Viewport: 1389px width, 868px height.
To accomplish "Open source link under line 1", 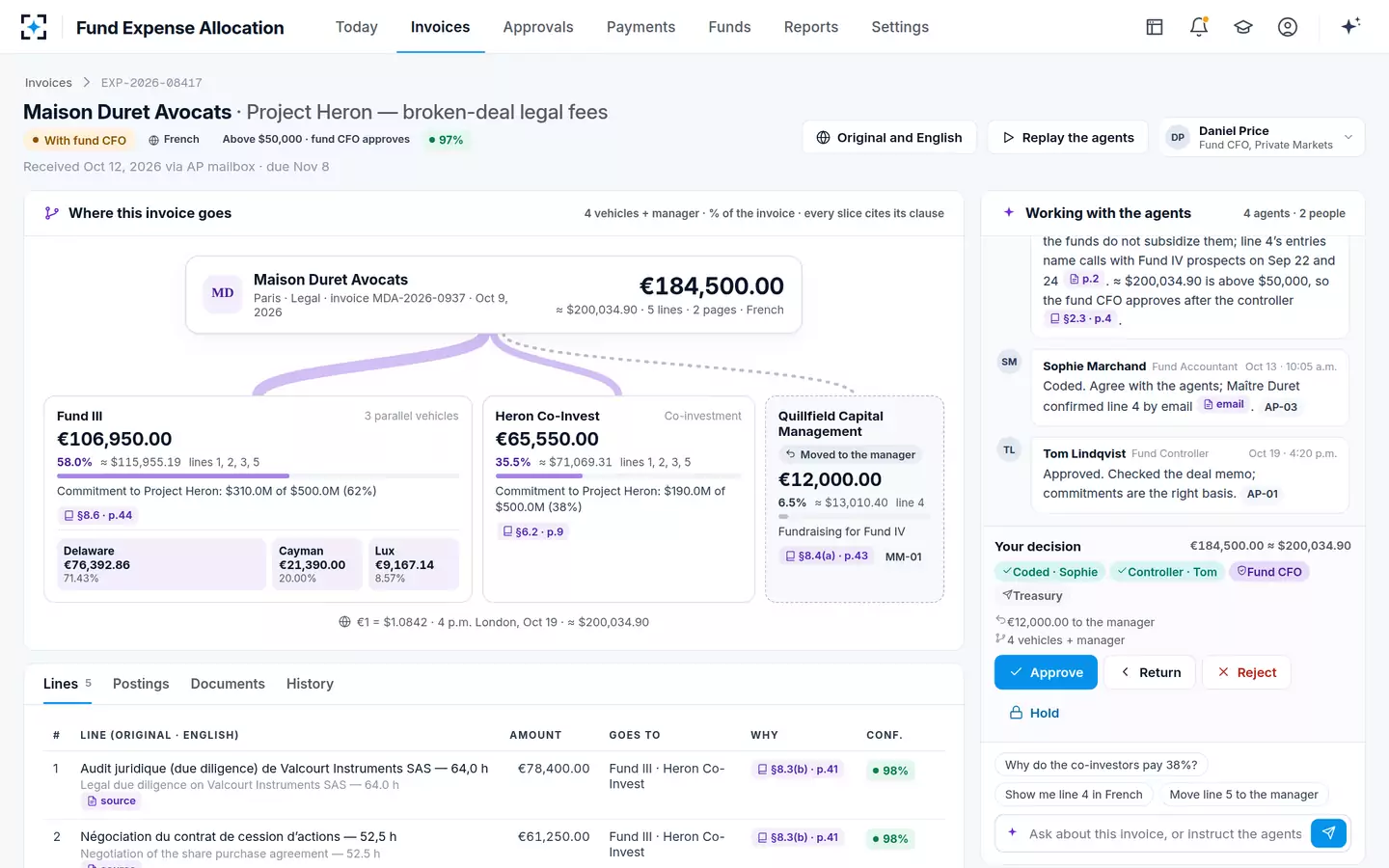I will tap(111, 801).
